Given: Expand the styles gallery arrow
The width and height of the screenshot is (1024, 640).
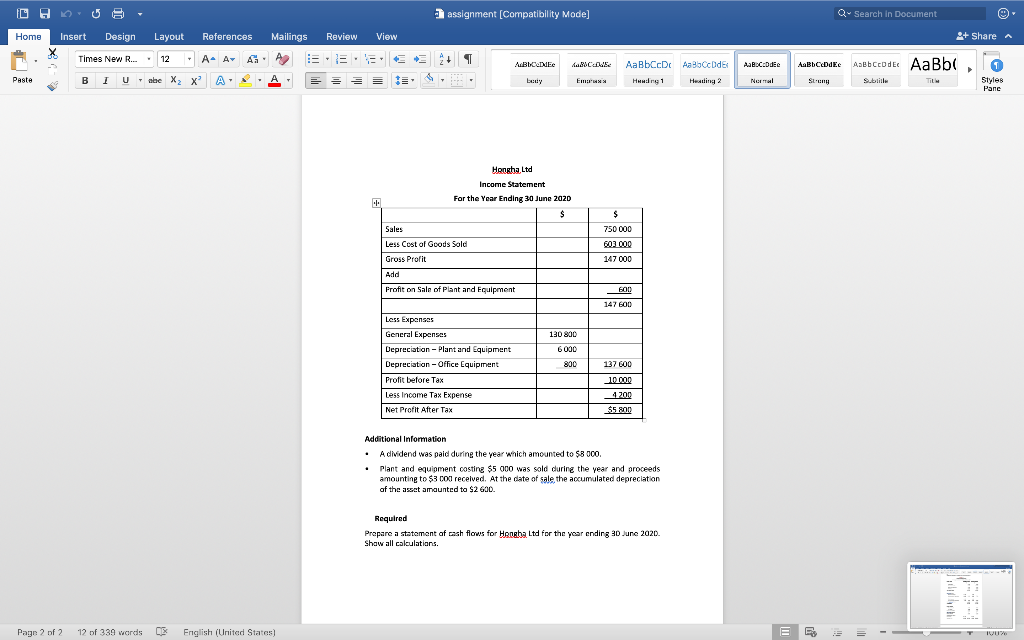Looking at the screenshot, I should (970, 69).
